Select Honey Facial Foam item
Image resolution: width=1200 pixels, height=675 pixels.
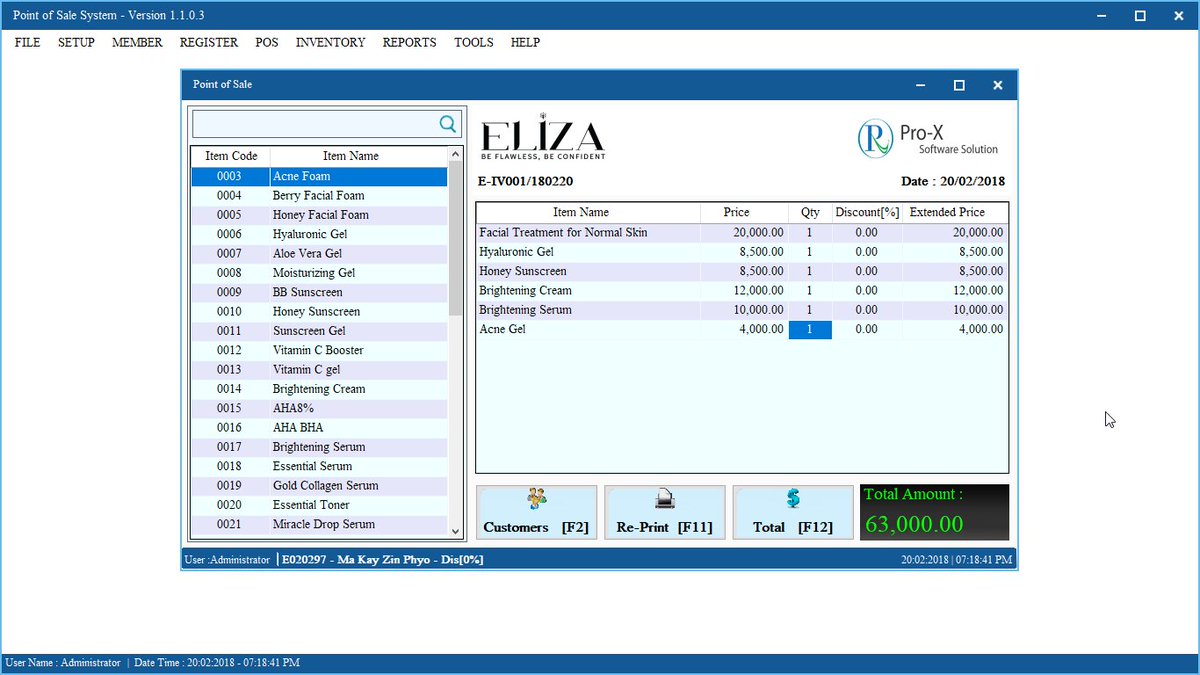(319, 215)
